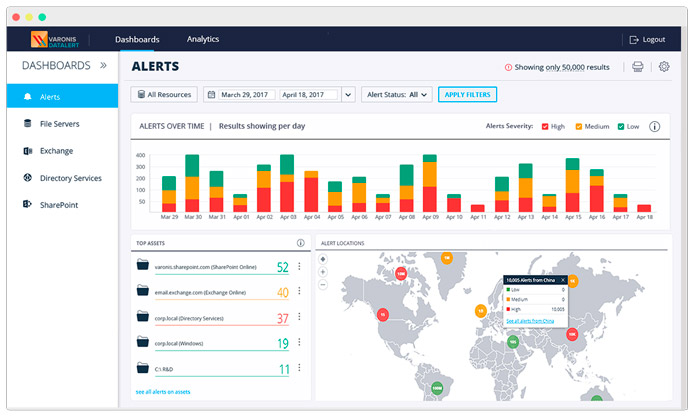
Task: Click the orange alert marker over Greenland
Action: 447,258
